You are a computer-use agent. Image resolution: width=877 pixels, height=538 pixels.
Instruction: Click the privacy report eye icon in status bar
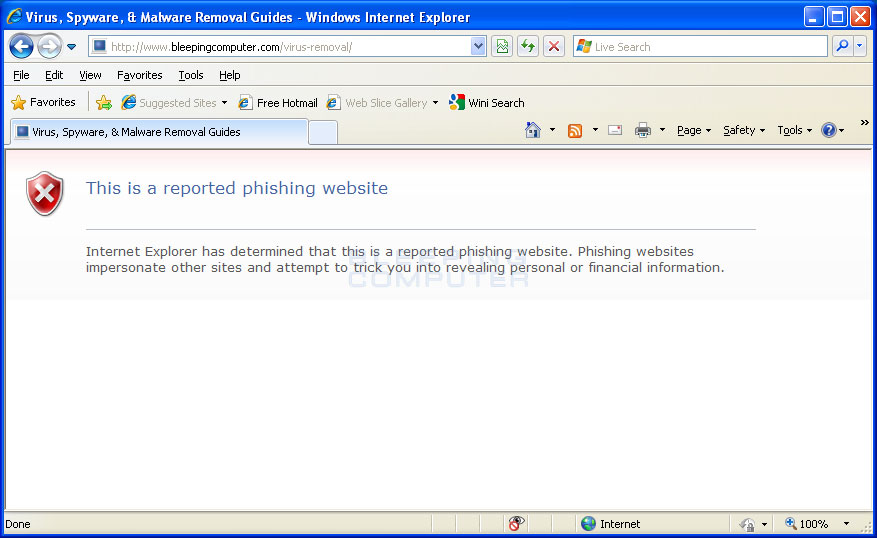pos(516,523)
